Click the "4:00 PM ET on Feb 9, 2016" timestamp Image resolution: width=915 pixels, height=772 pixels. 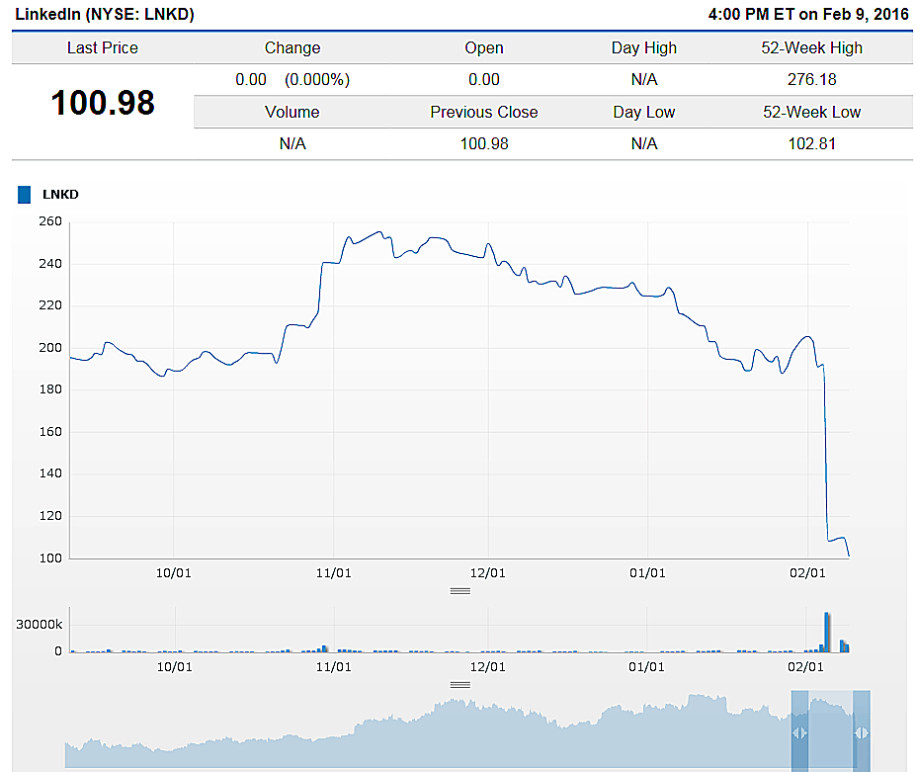[808, 14]
